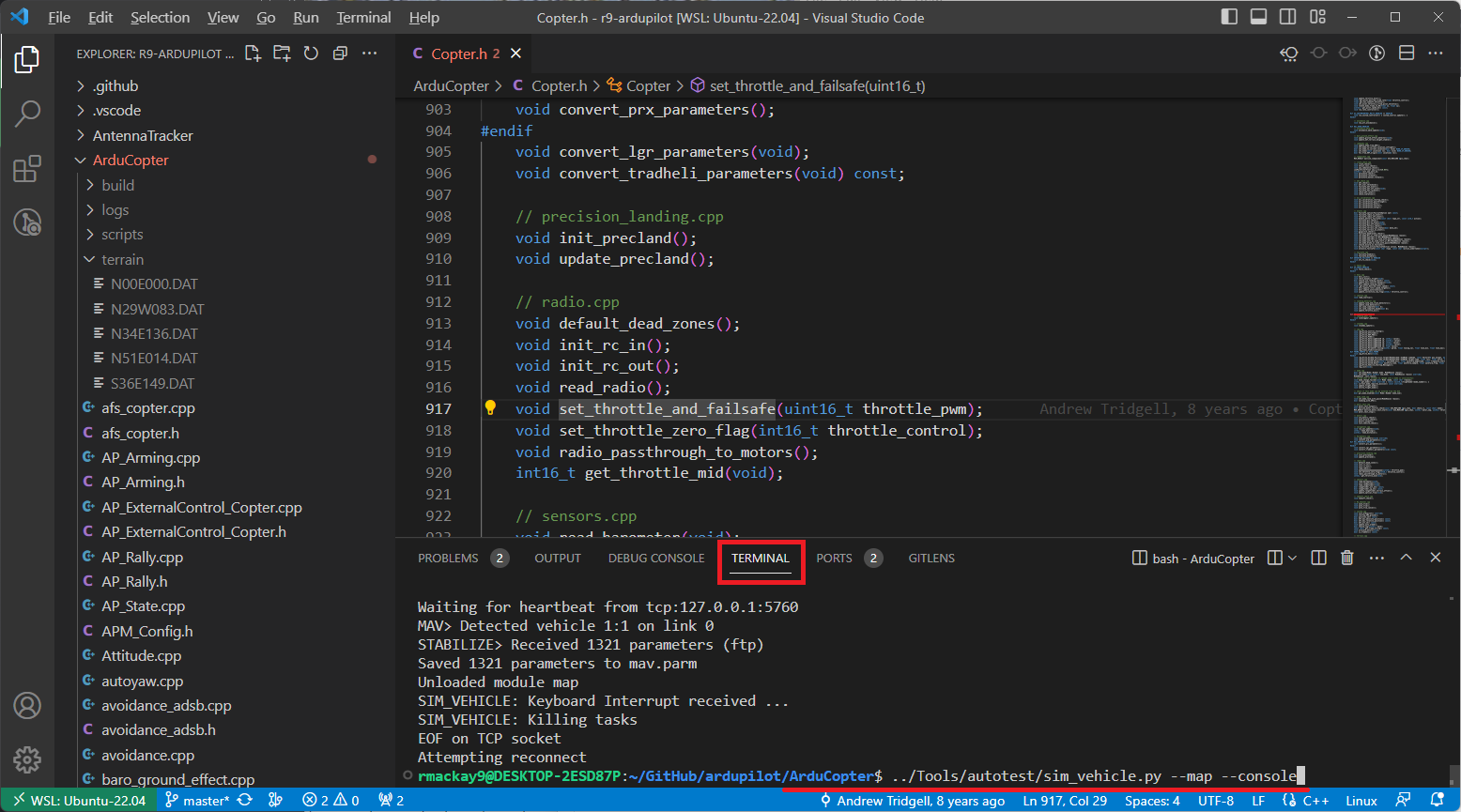Viewport: 1461px width, 812px height.
Task: Collapse the terrain folder
Action: click(x=122, y=259)
